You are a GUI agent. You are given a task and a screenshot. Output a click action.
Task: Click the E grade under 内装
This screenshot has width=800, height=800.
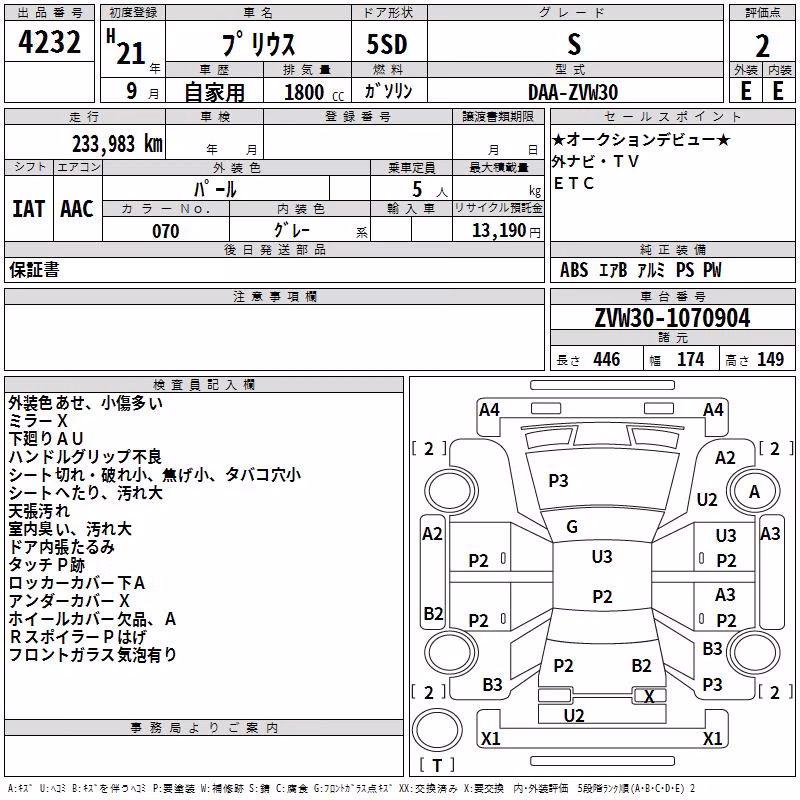click(x=778, y=91)
